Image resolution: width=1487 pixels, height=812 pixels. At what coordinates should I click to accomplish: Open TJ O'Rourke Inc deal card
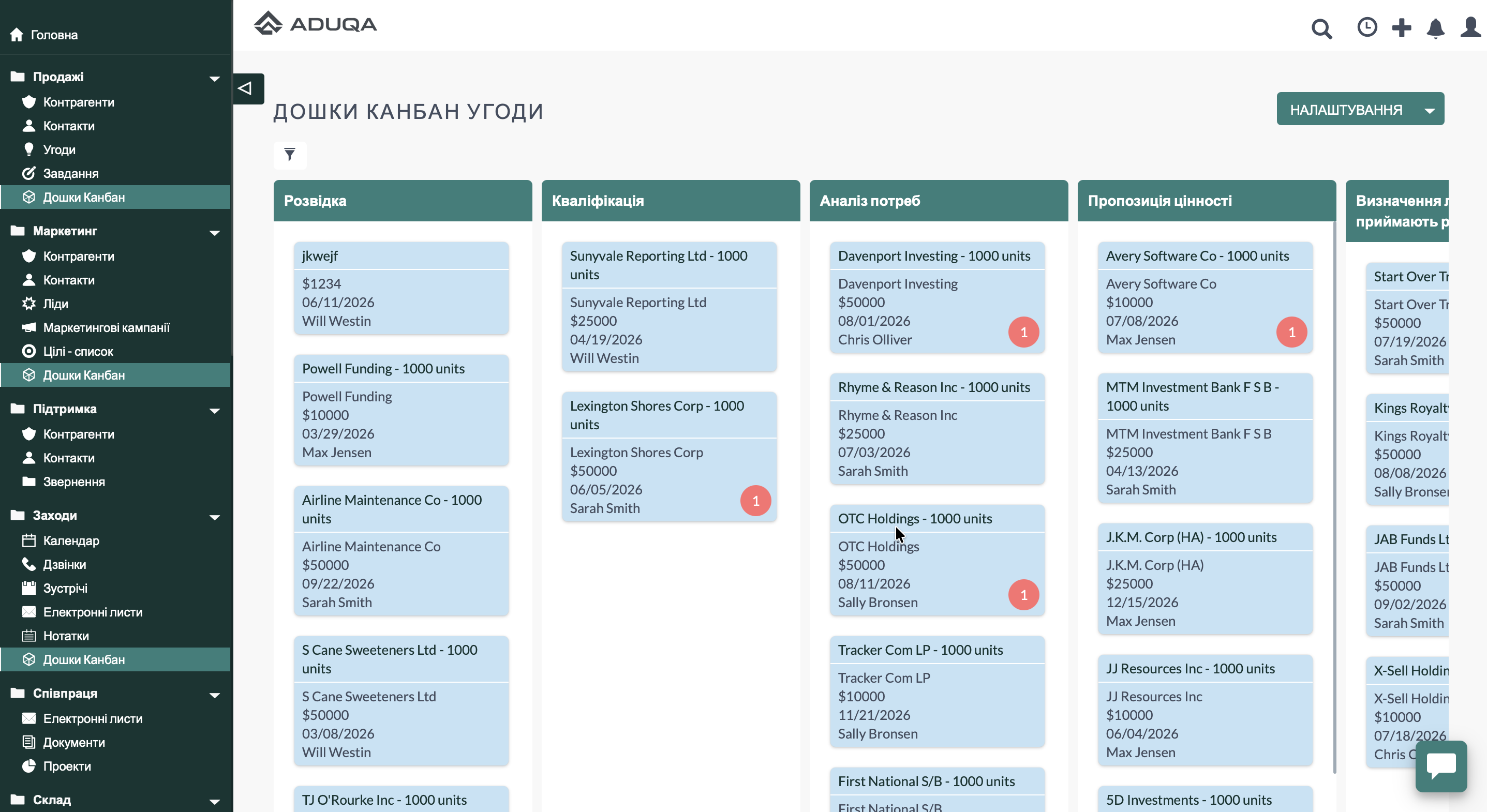(x=401, y=799)
